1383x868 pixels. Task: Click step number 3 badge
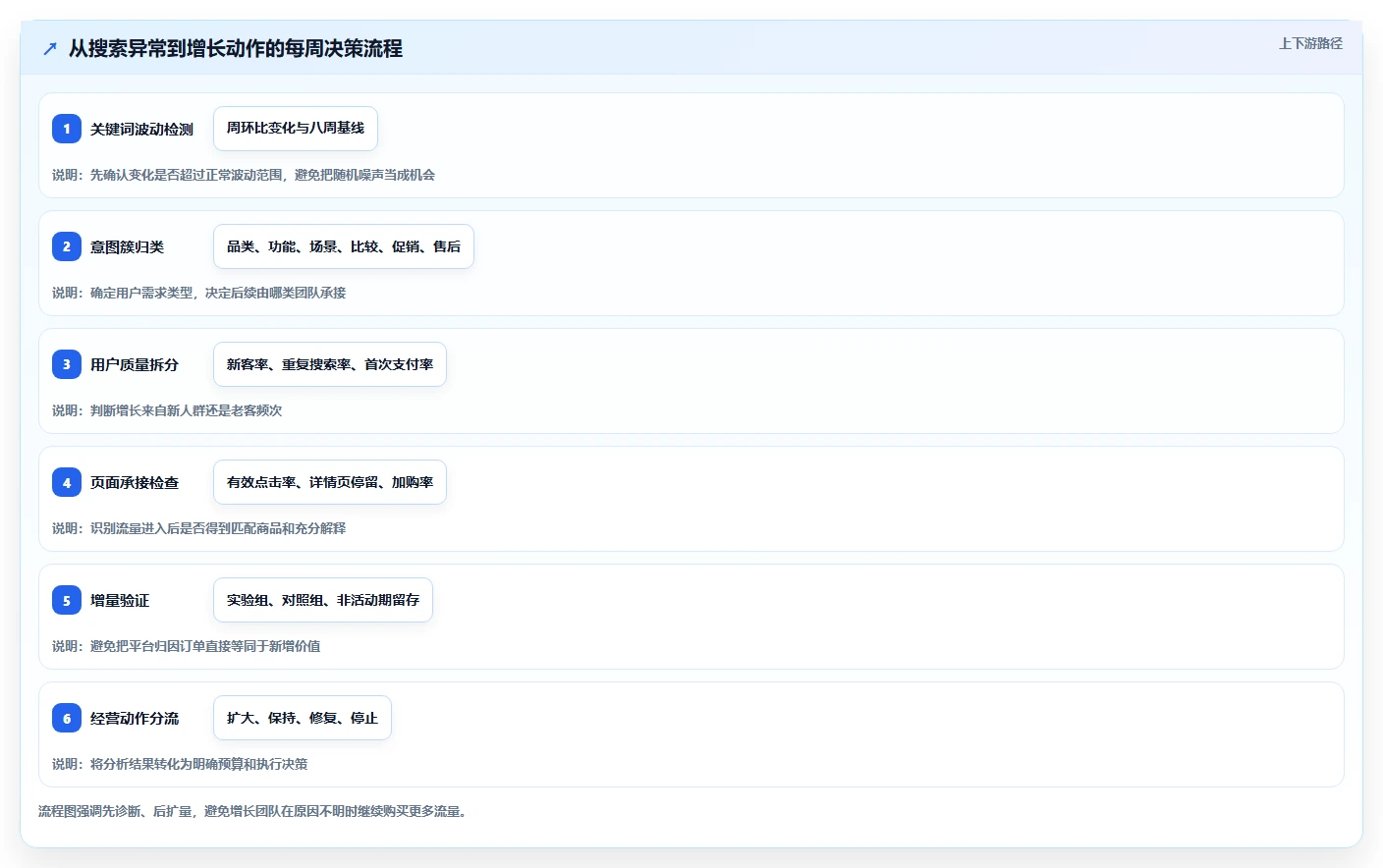[67, 364]
